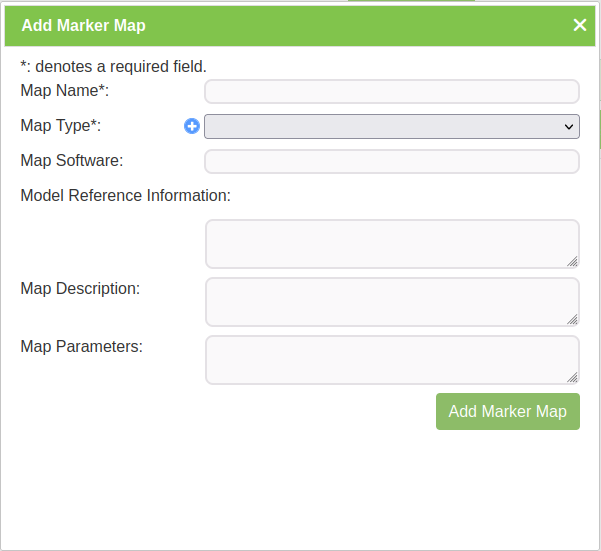Select the Model Reference Information text area
The width and height of the screenshot is (601, 551).
coord(391,244)
